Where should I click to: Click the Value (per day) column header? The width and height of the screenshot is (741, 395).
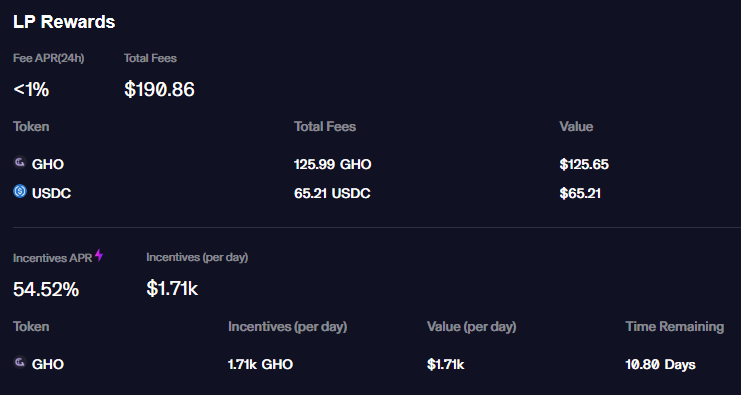(472, 327)
